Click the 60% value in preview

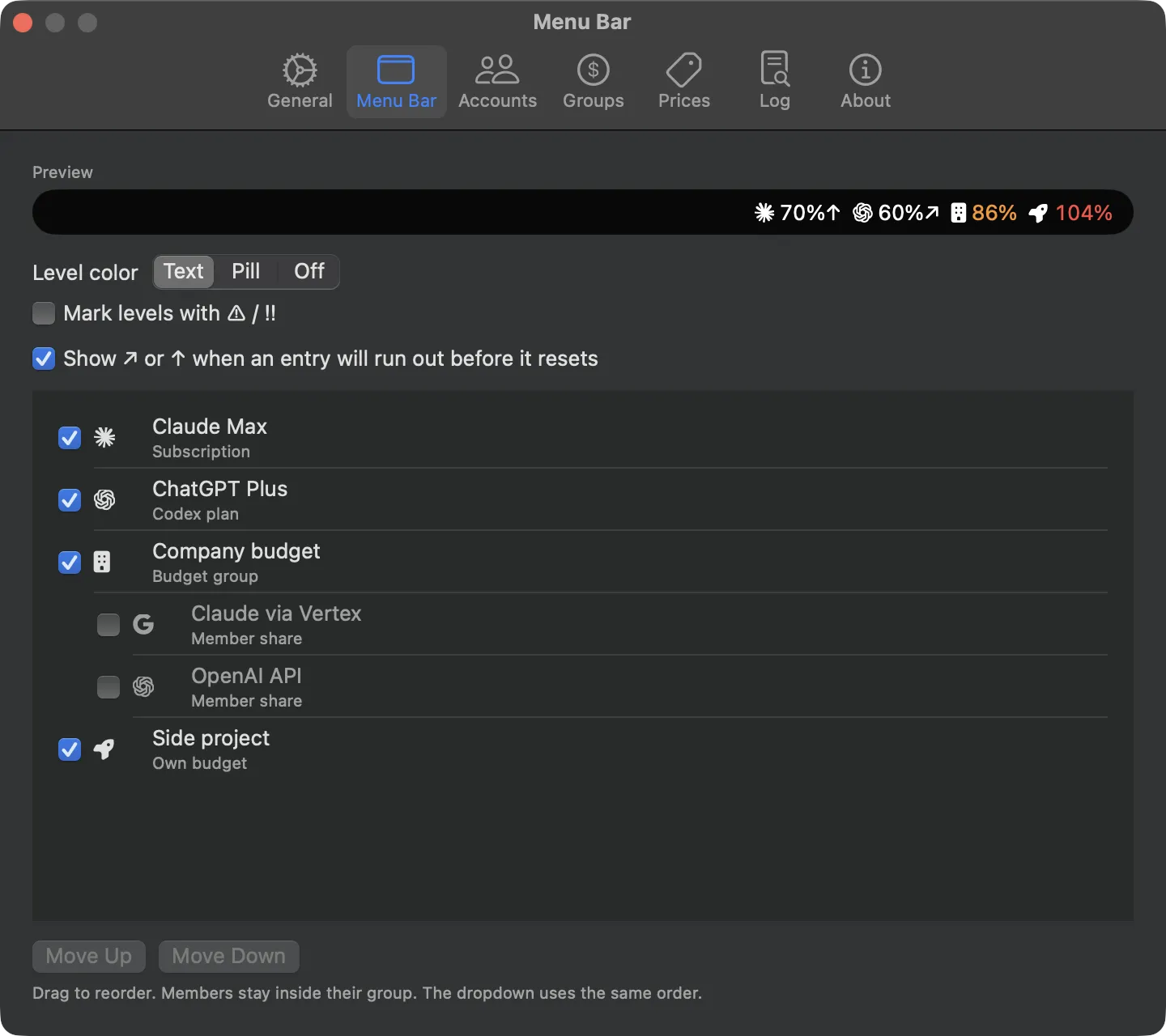point(900,213)
